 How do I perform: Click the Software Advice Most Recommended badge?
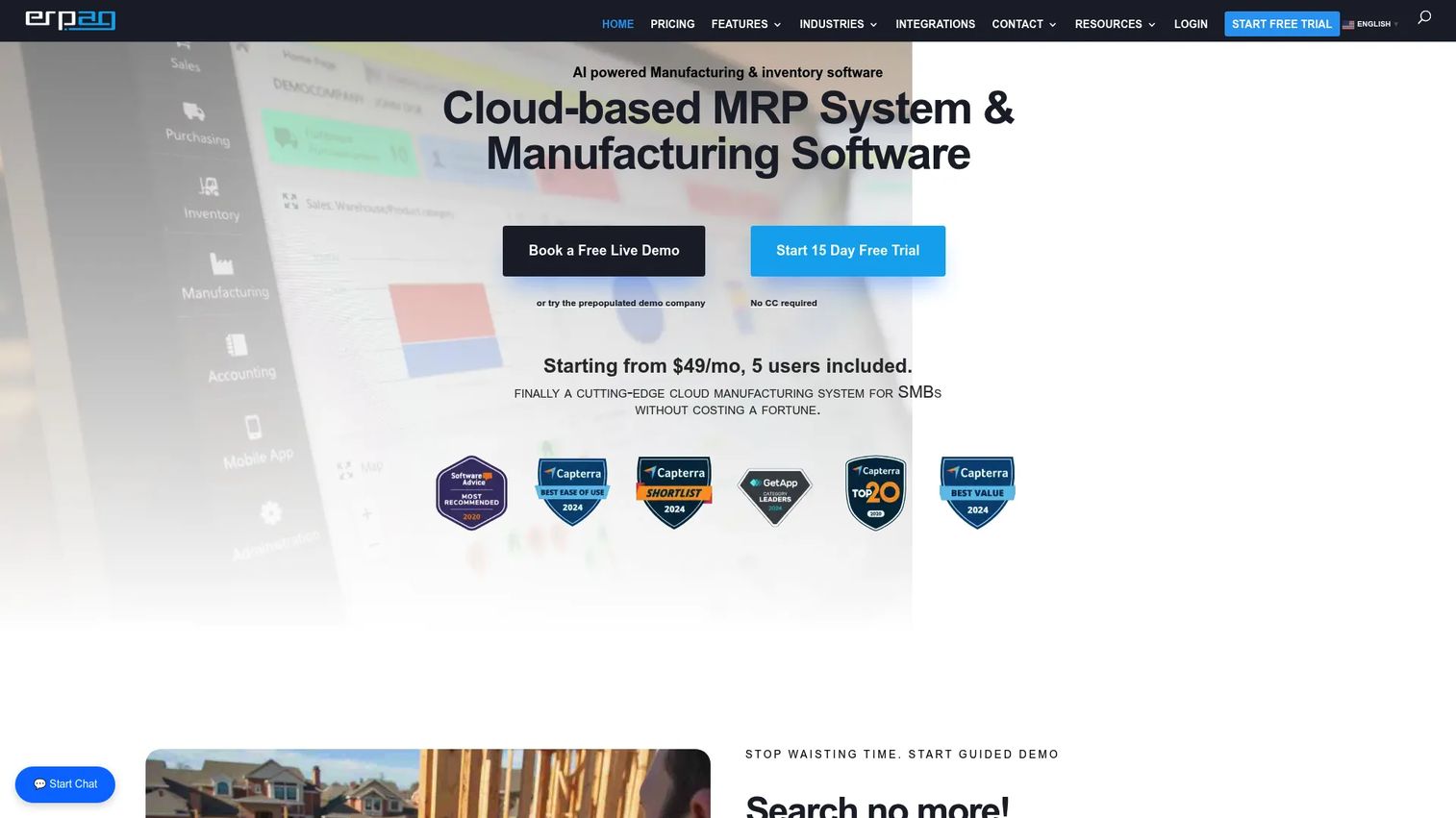[x=471, y=493]
